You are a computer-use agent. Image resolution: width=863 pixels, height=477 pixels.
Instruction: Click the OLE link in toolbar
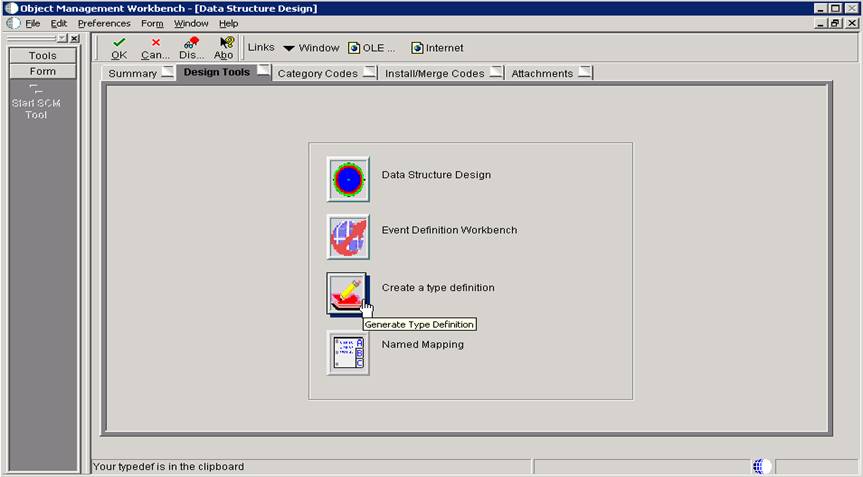[372, 48]
